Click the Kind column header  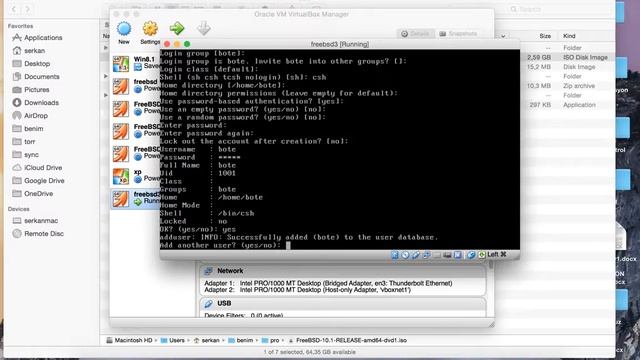[x=569, y=36]
